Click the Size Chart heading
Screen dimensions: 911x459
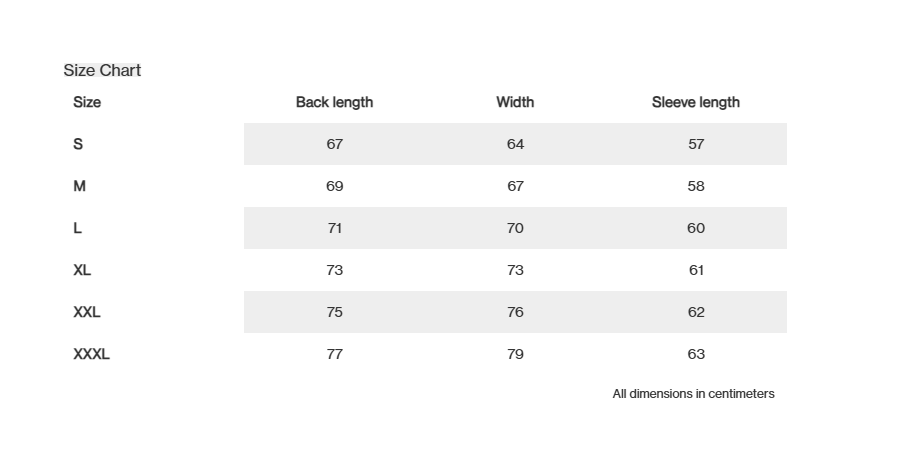pyautogui.click(x=102, y=70)
